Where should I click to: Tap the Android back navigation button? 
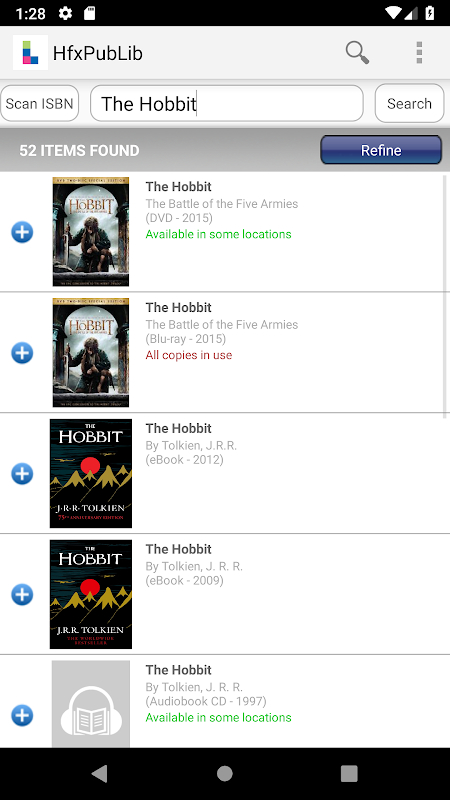99,773
